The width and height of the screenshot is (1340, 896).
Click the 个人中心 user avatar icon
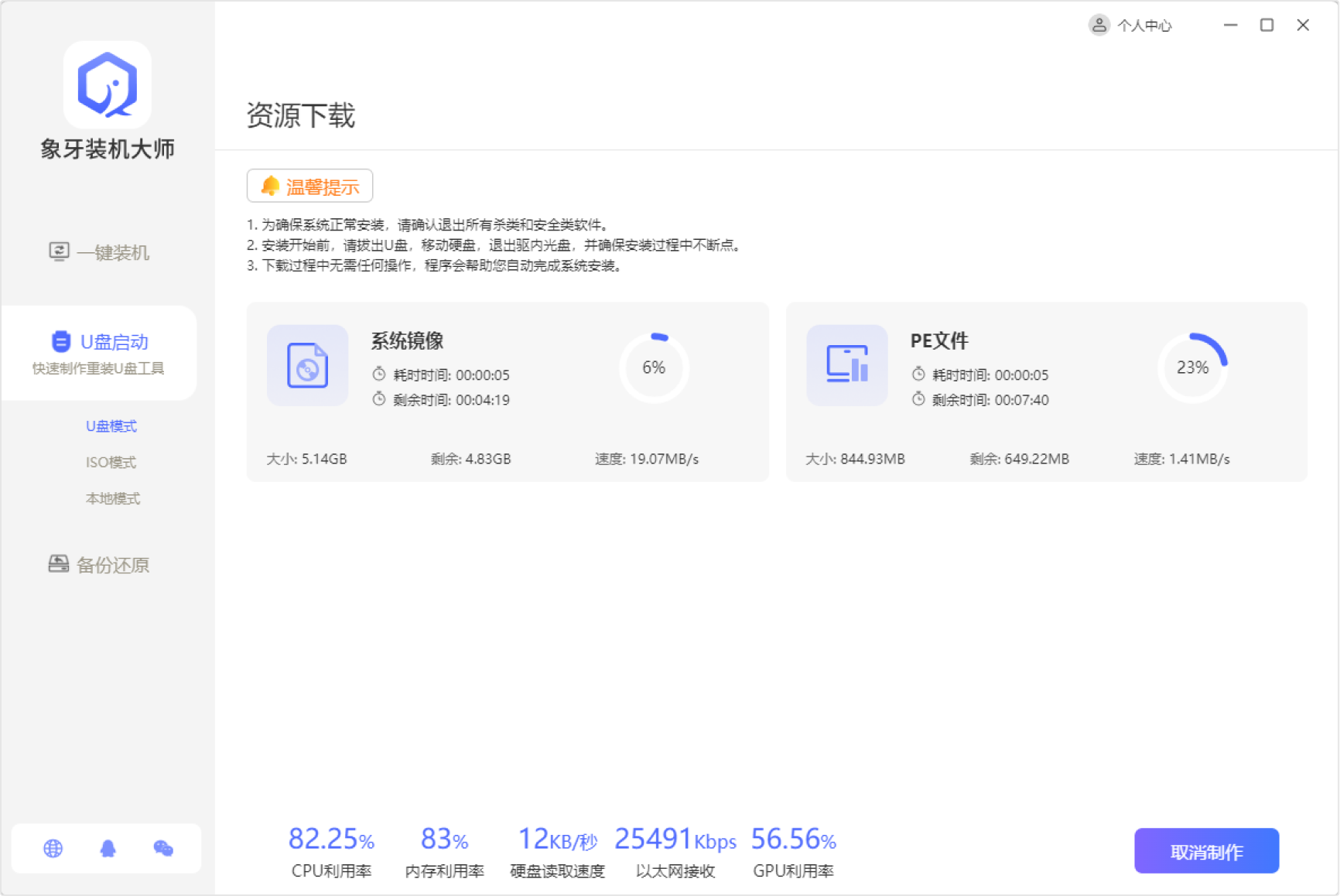click(1099, 26)
